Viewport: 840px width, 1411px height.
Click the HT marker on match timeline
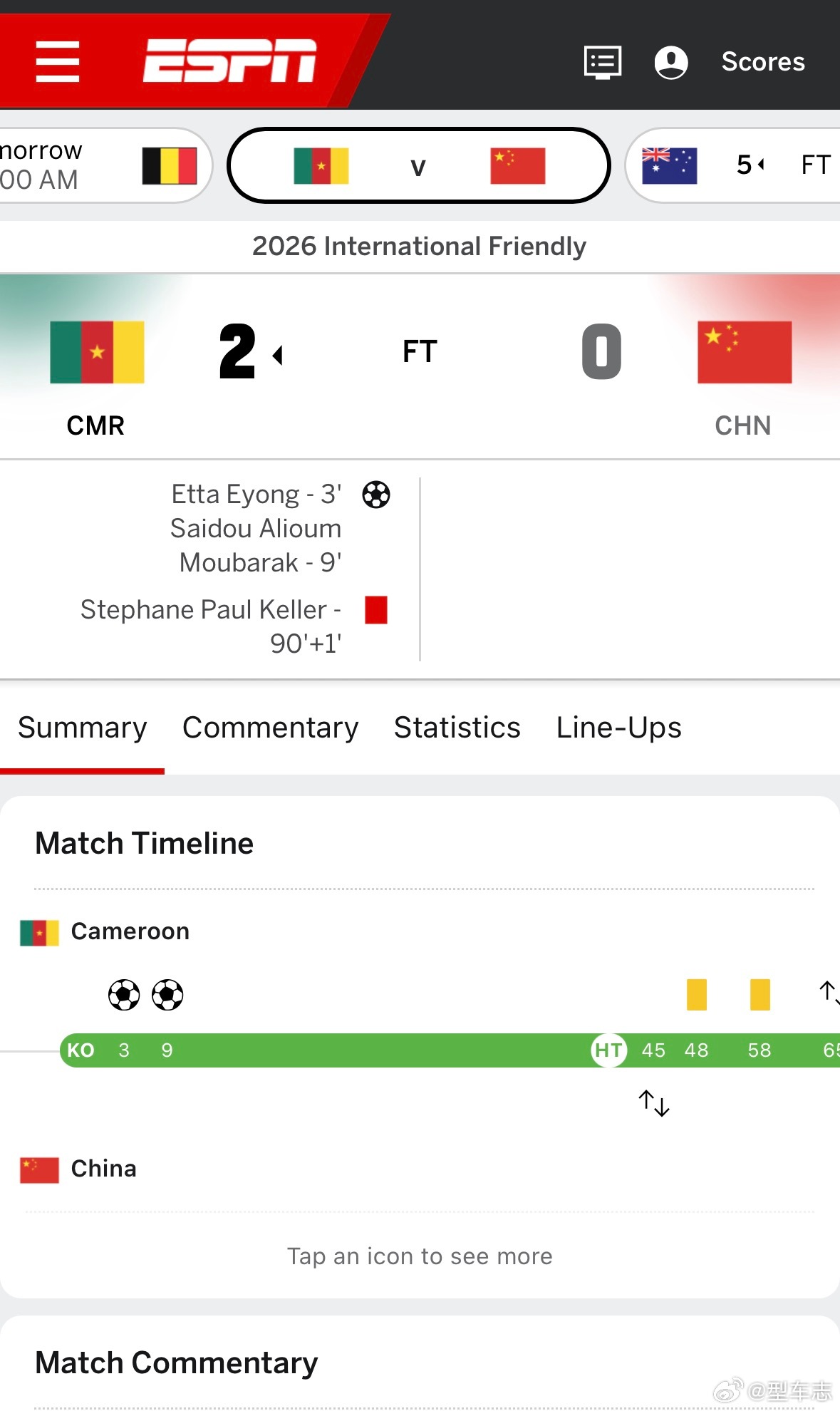point(608,1050)
